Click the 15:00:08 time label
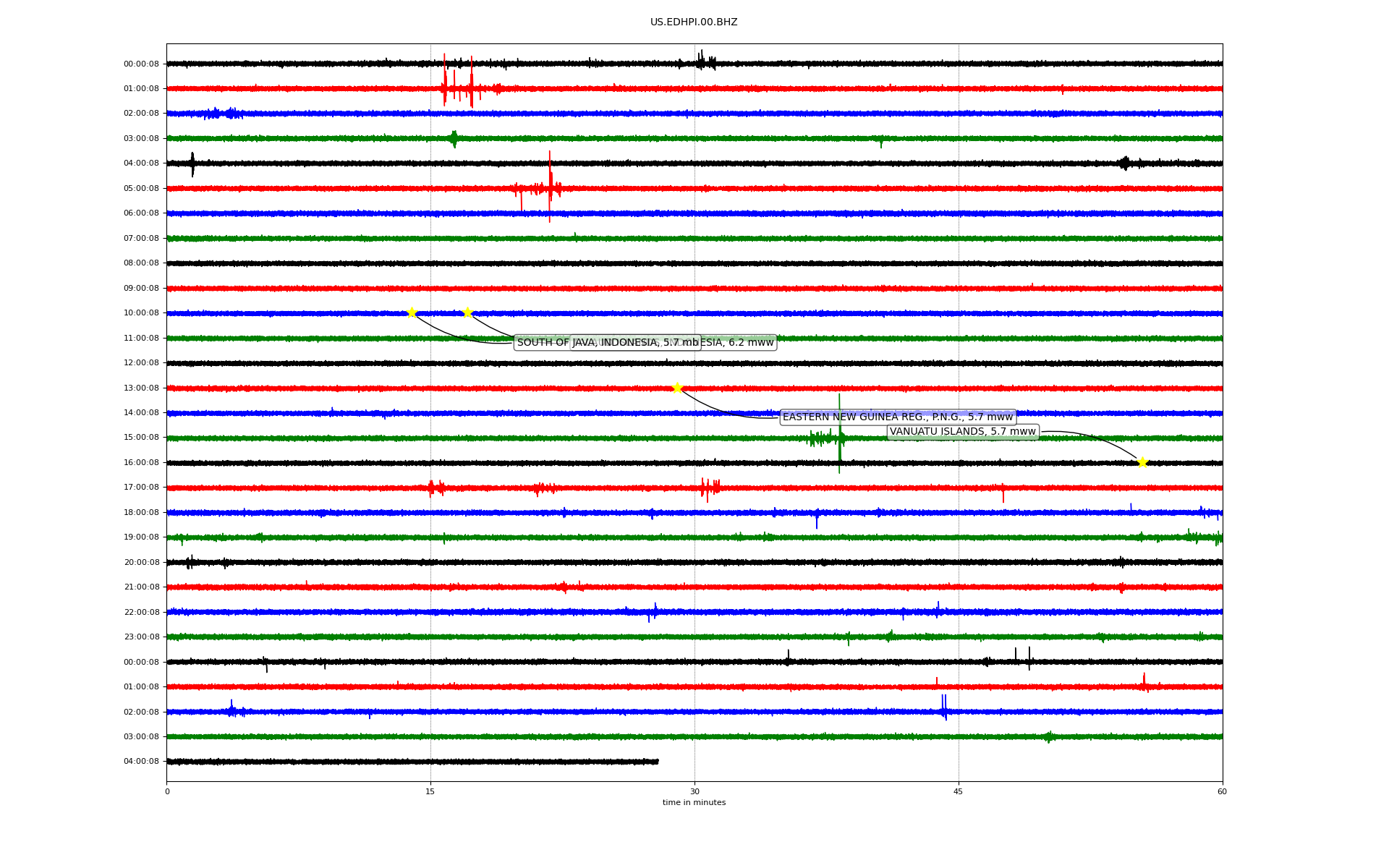The height and width of the screenshot is (868, 1389). pyautogui.click(x=141, y=437)
